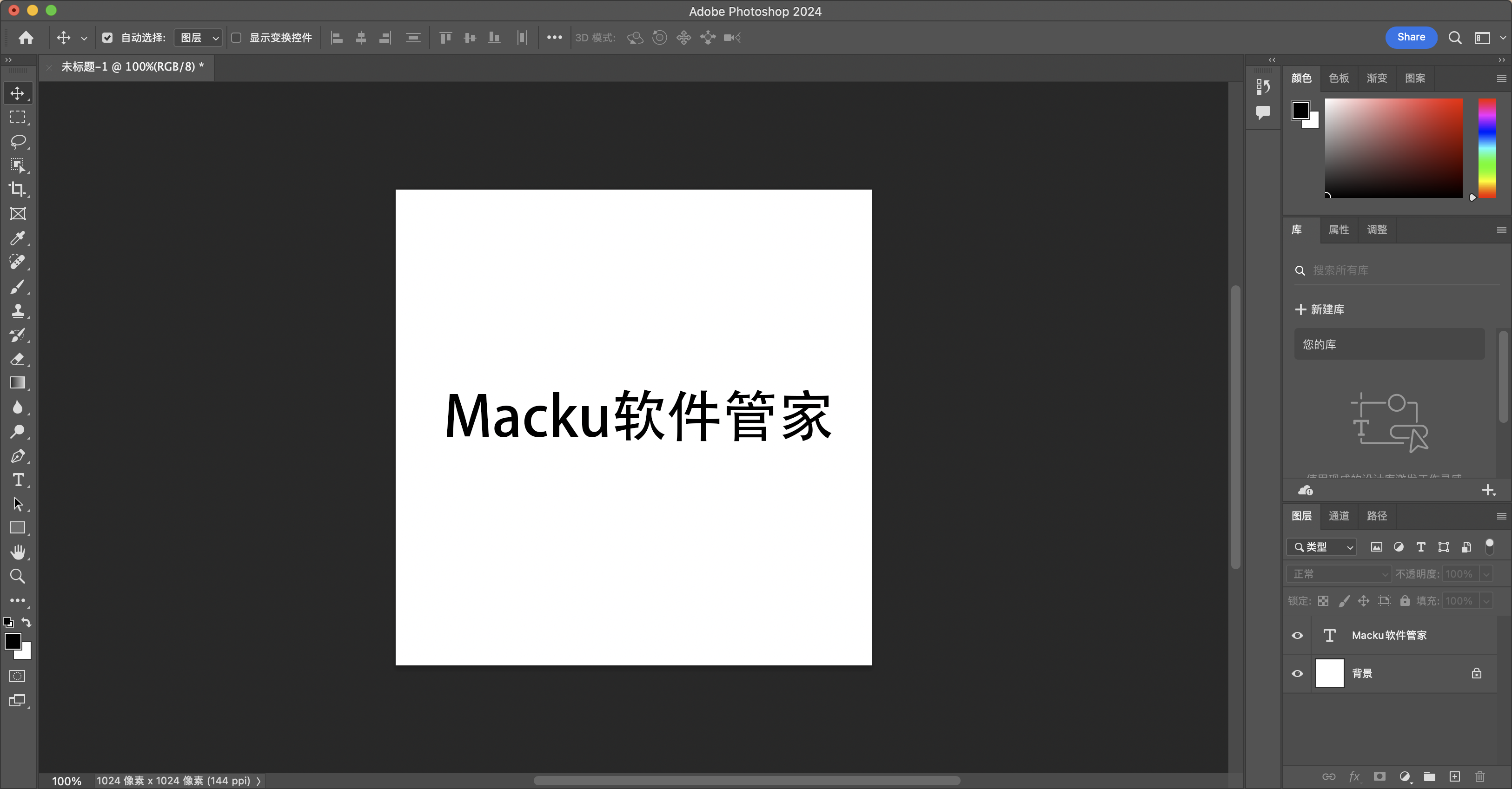Screen dimensions: 1512x789
Task: Filter layers by type layers
Action: (1421, 547)
